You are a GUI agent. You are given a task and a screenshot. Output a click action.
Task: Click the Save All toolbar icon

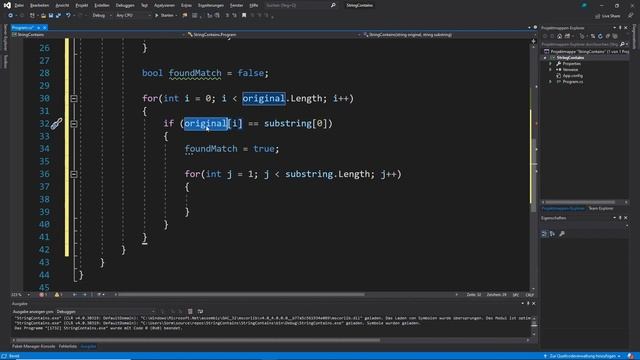click(58, 16)
